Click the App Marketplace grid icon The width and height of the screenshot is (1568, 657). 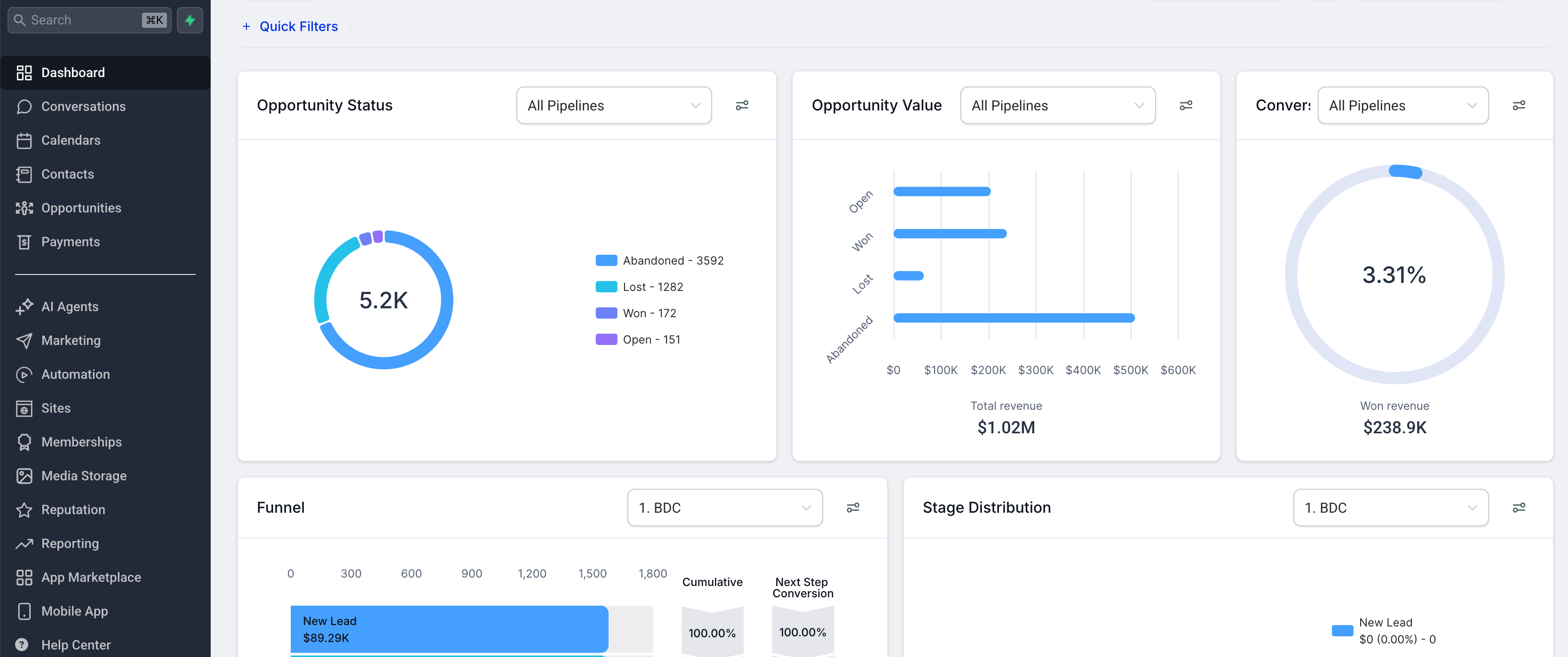(x=24, y=577)
